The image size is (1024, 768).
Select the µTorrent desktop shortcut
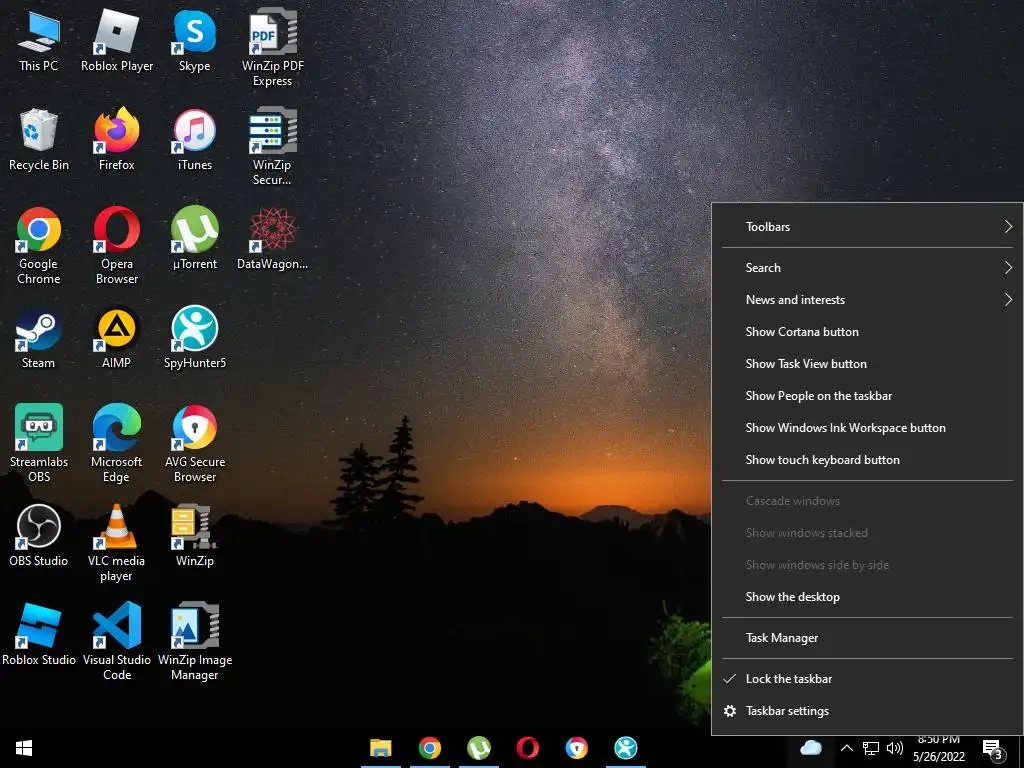coord(195,239)
